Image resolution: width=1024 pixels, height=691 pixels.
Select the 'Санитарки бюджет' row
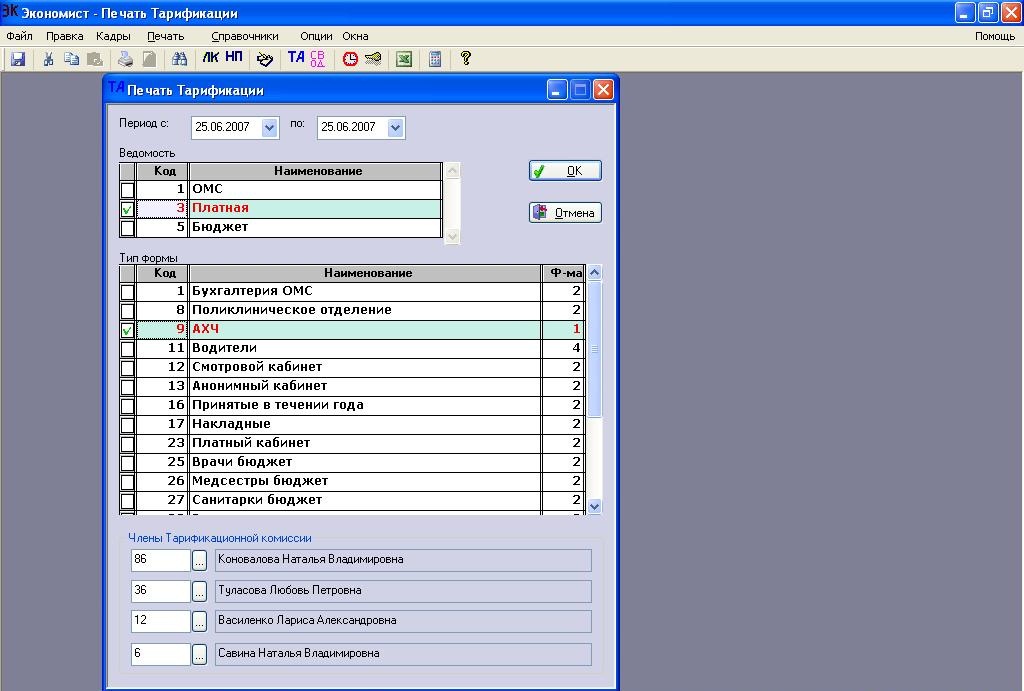352,500
